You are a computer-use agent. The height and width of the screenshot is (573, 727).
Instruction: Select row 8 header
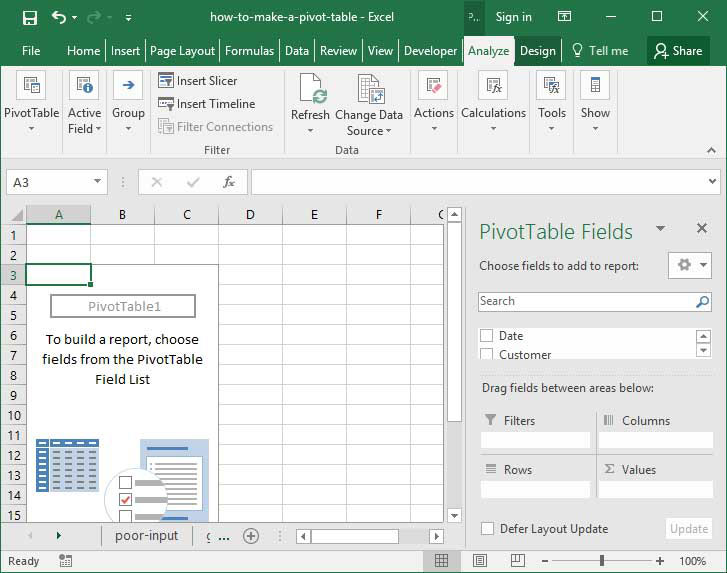pos(13,375)
